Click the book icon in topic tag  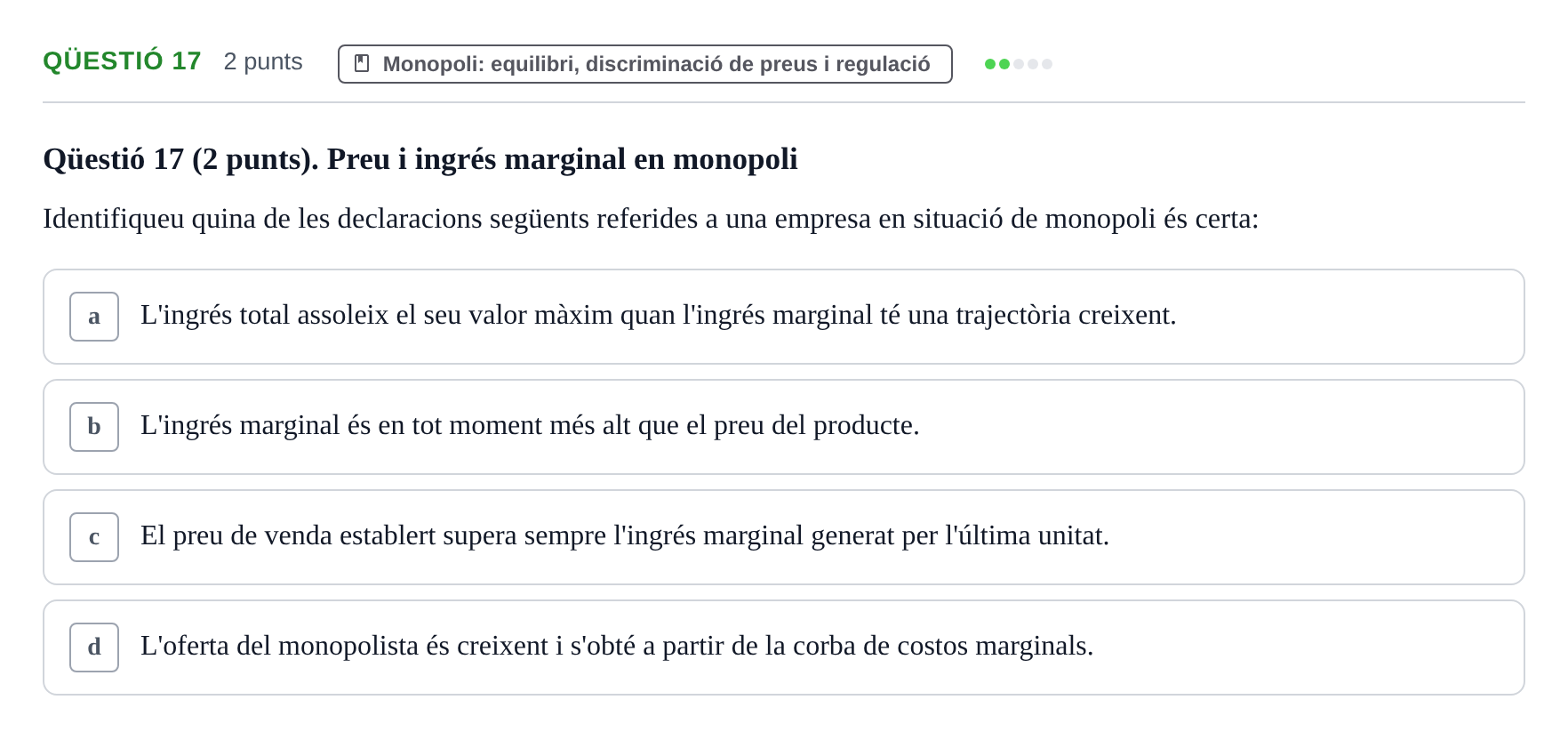(x=362, y=63)
